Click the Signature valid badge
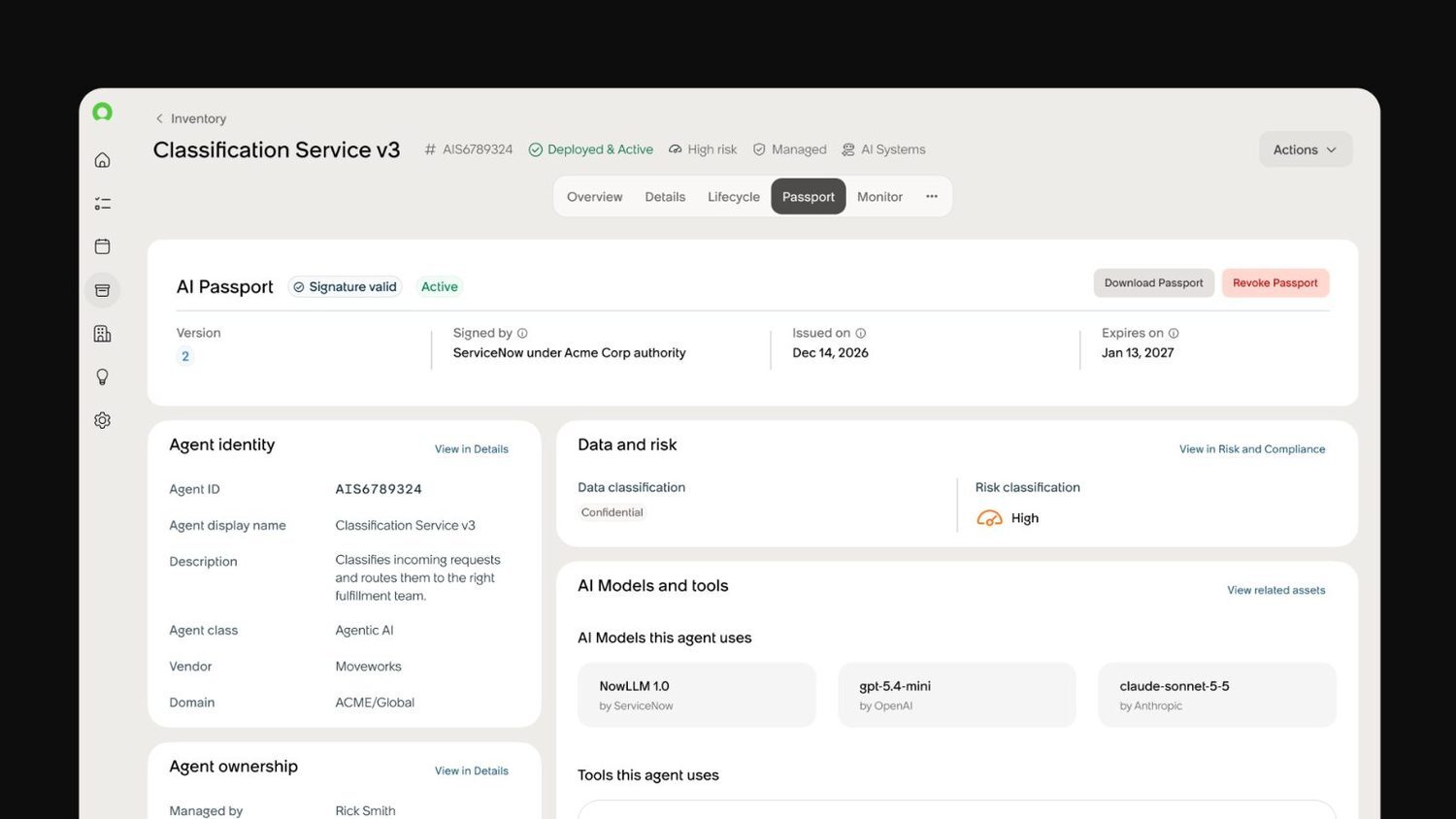 point(345,287)
